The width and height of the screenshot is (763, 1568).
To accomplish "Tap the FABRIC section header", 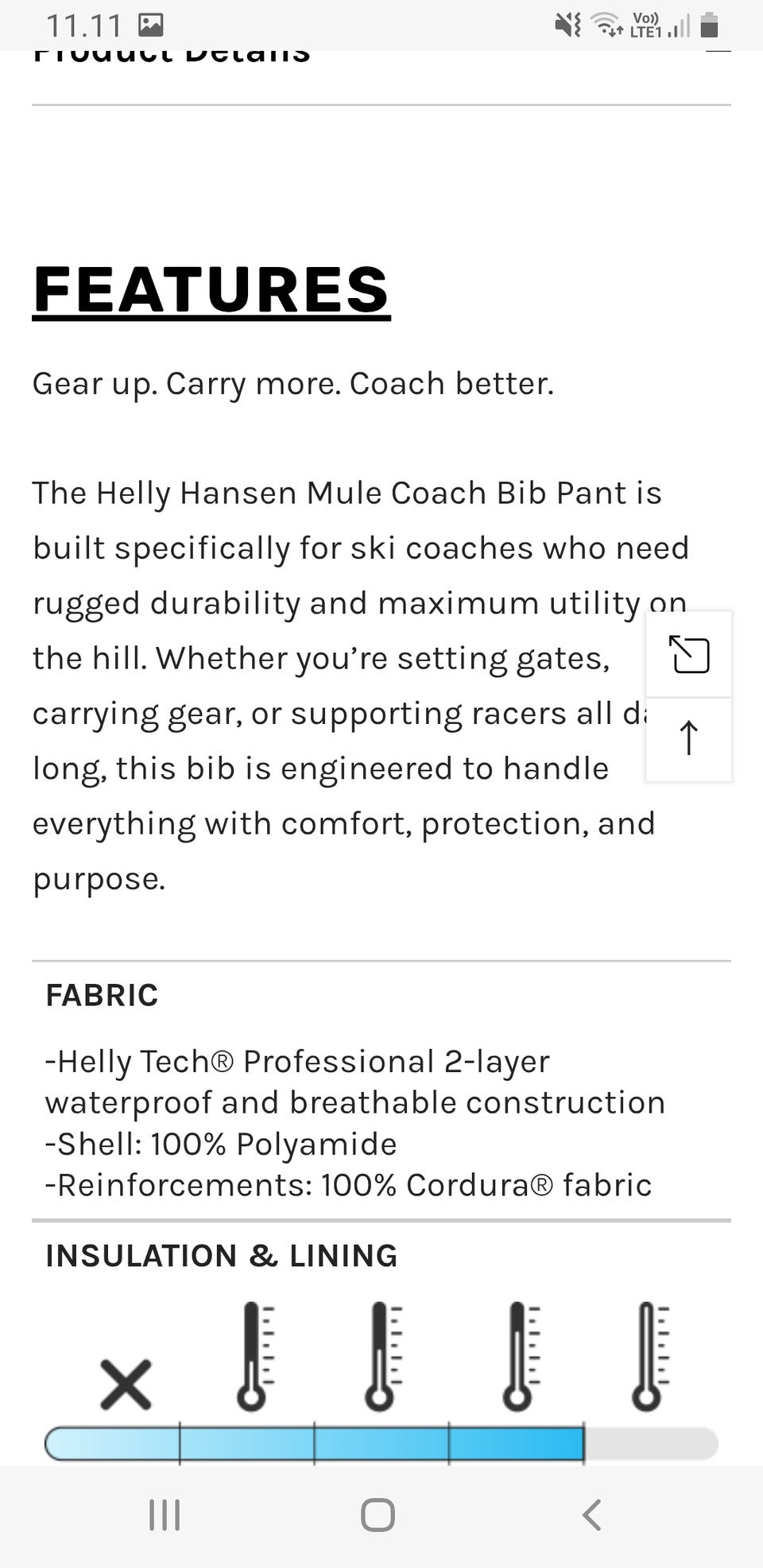I will pyautogui.click(x=102, y=995).
